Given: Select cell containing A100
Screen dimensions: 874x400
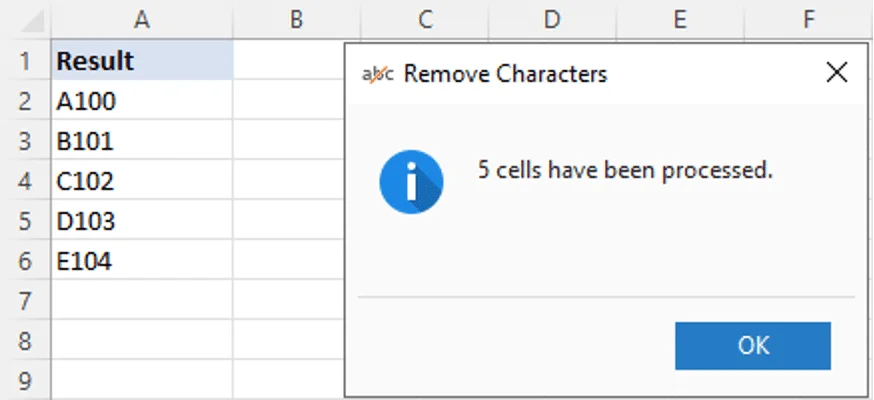Looking at the screenshot, I should pyautogui.click(x=141, y=101).
